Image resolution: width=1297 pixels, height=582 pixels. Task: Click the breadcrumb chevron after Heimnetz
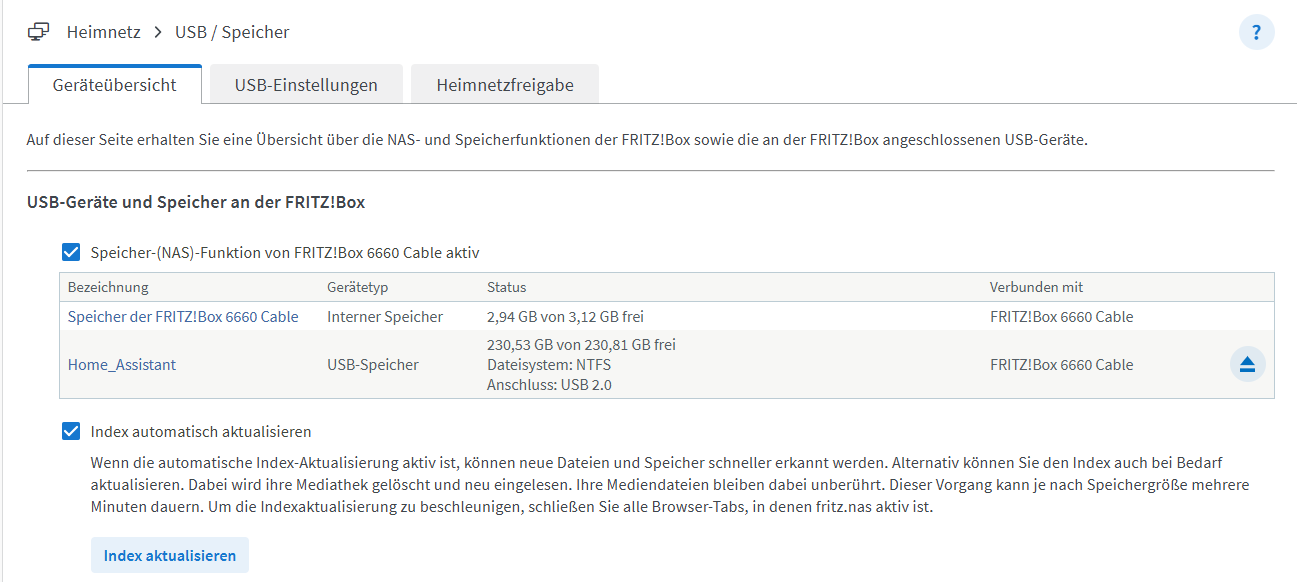[158, 32]
